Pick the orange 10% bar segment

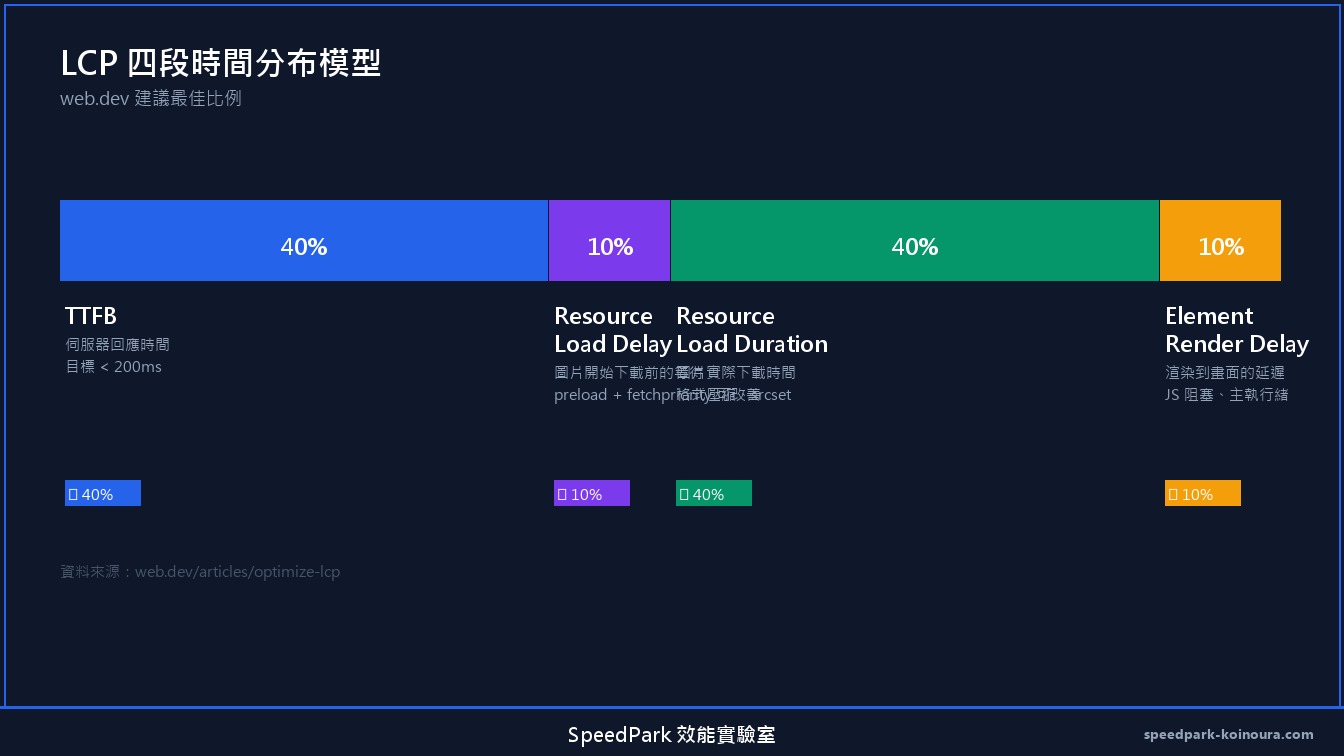click(1220, 240)
